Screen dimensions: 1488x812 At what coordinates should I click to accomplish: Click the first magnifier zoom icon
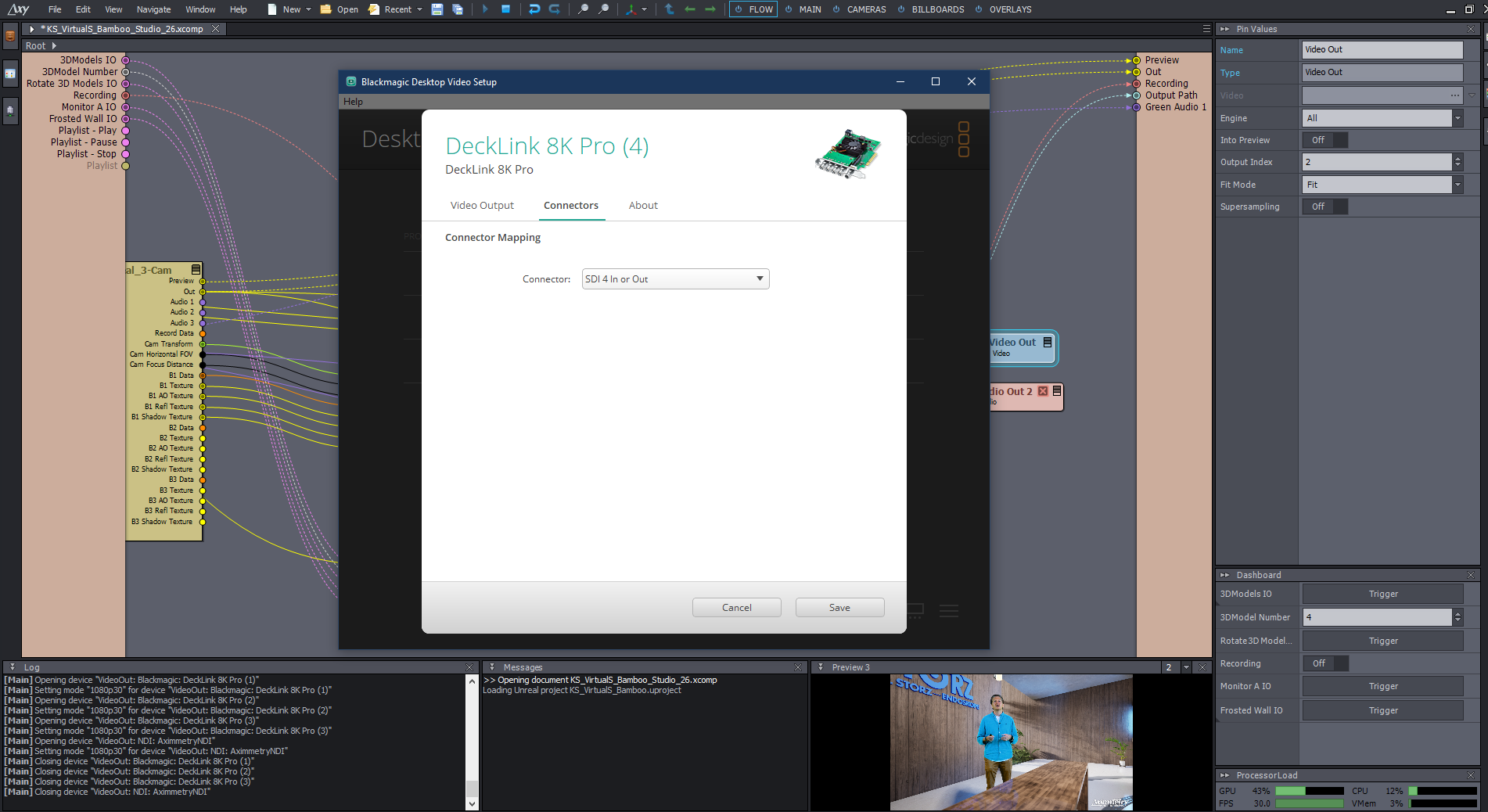coord(583,9)
